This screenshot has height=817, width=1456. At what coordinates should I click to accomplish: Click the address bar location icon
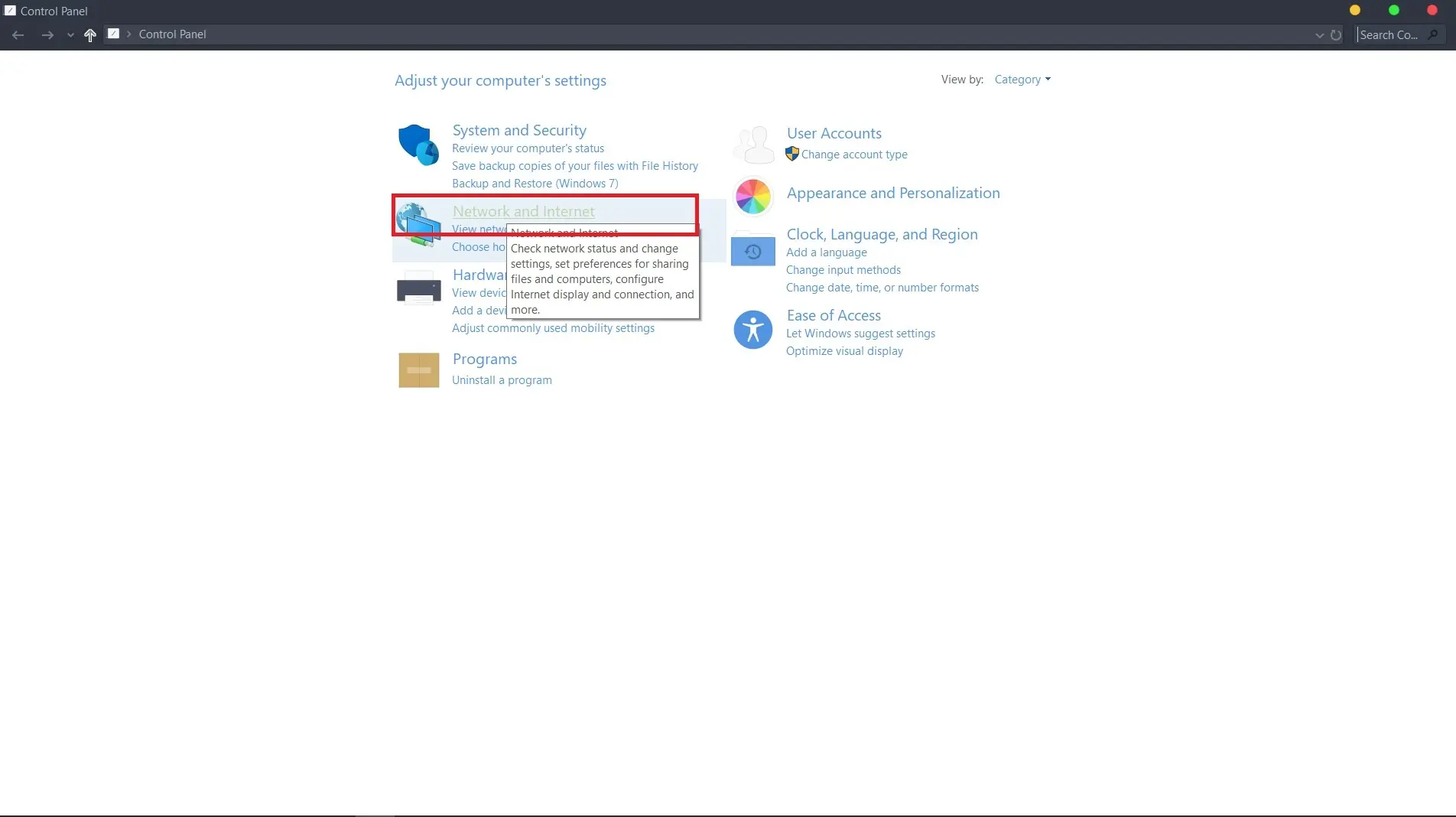(113, 34)
